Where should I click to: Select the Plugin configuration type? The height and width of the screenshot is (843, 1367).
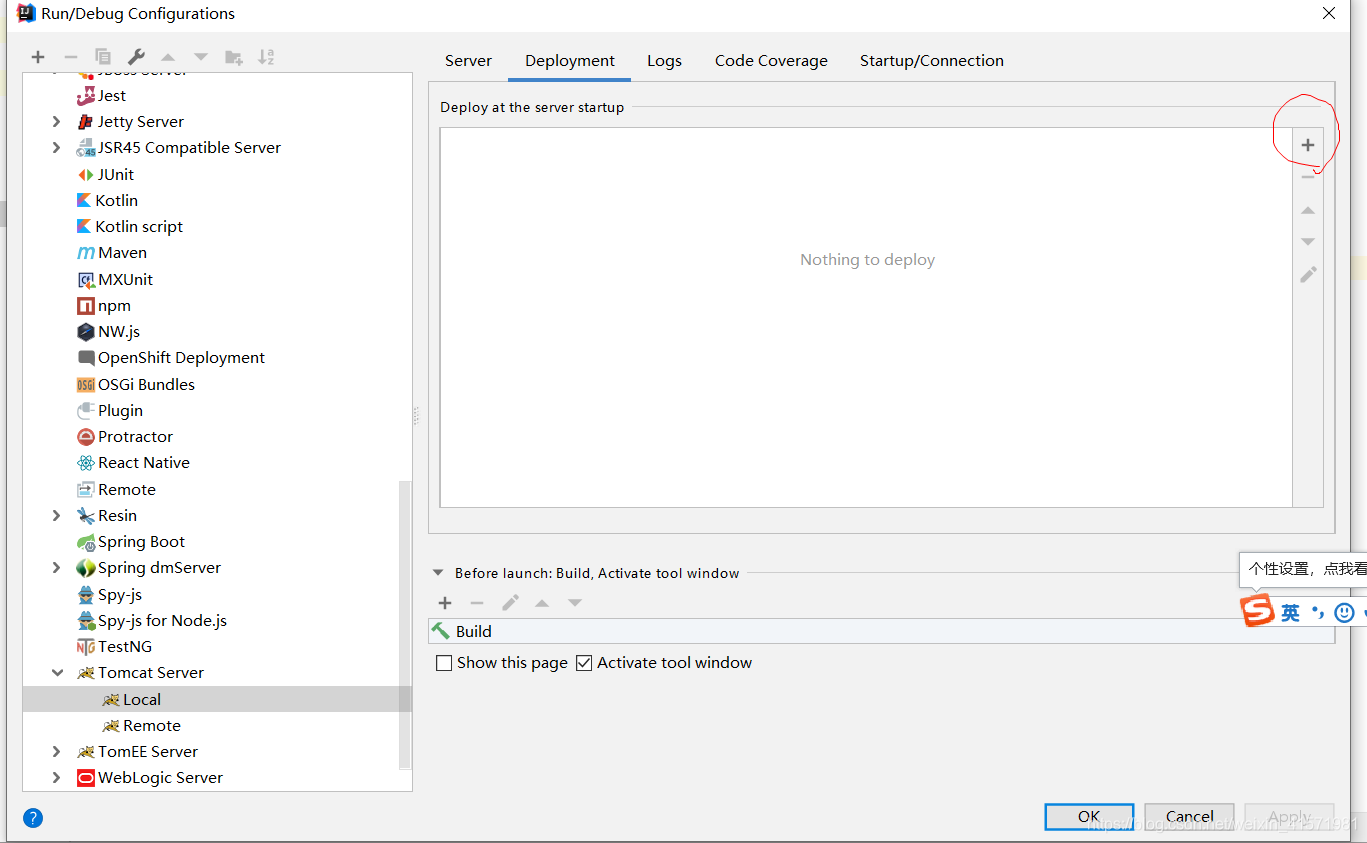tap(110, 410)
